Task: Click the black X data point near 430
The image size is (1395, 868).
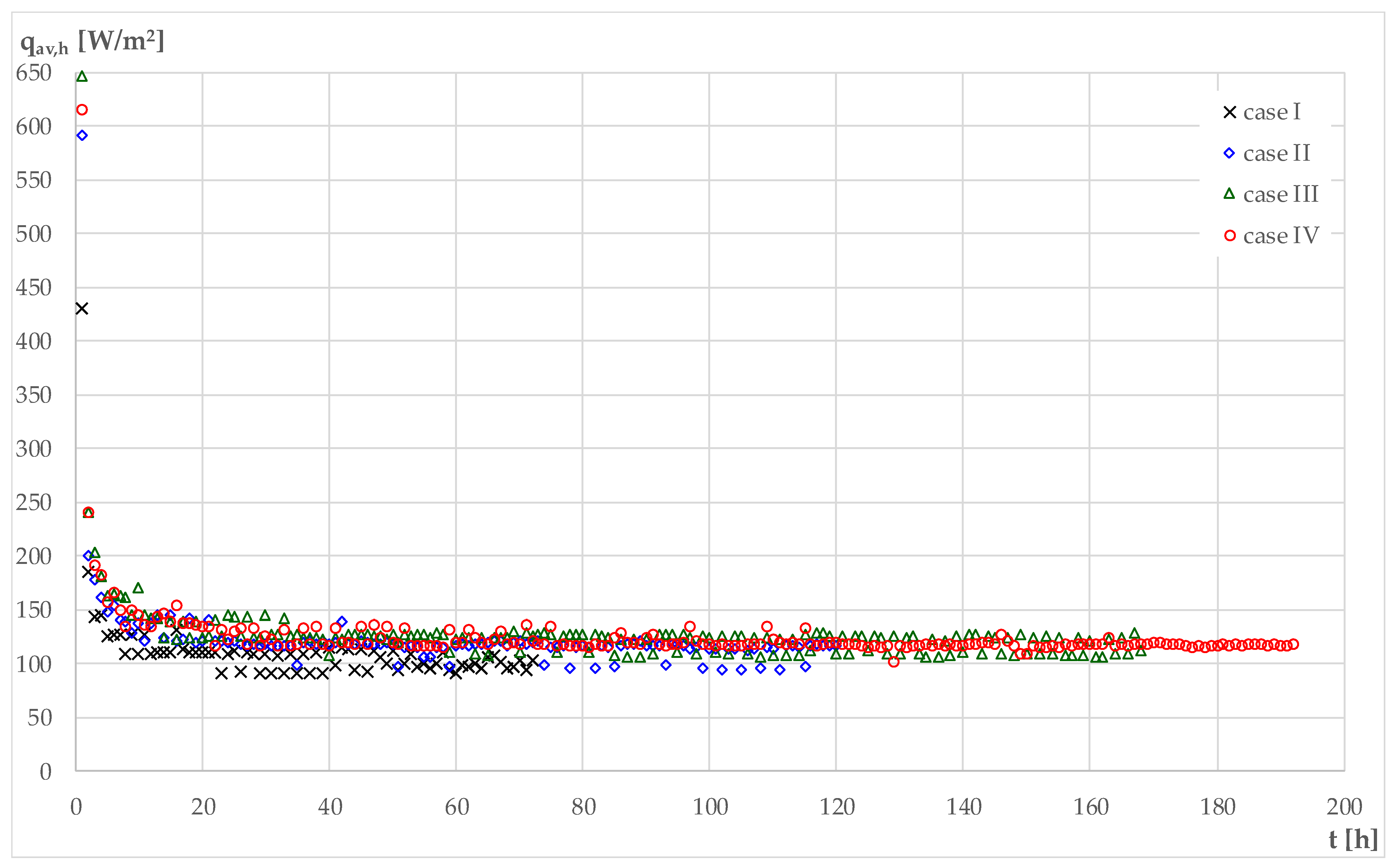Action: pos(82,309)
